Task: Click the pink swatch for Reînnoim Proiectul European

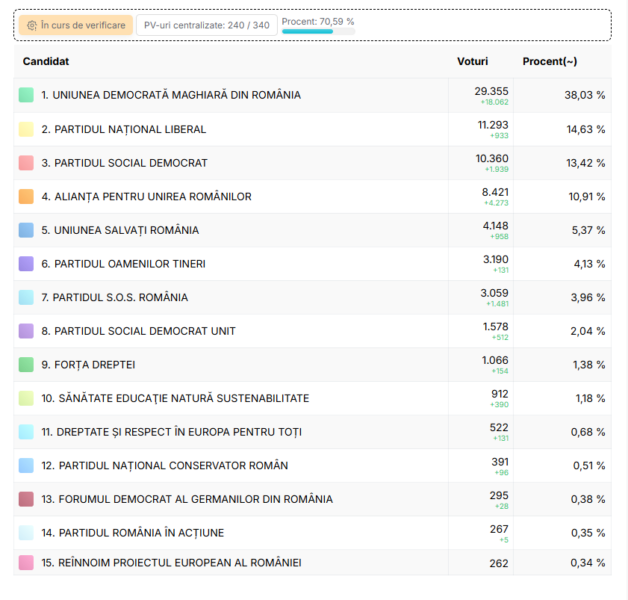Action: (x=26, y=563)
